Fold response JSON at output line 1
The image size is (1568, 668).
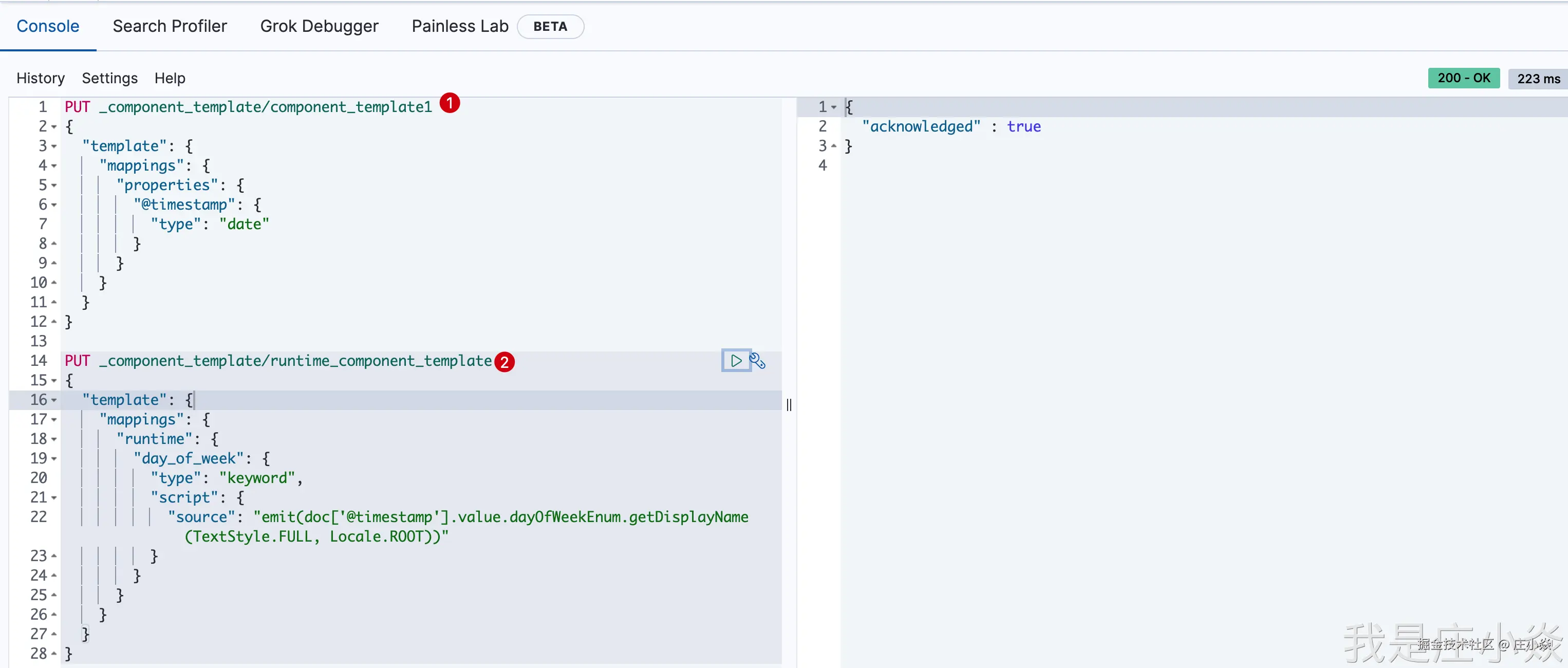coord(833,107)
